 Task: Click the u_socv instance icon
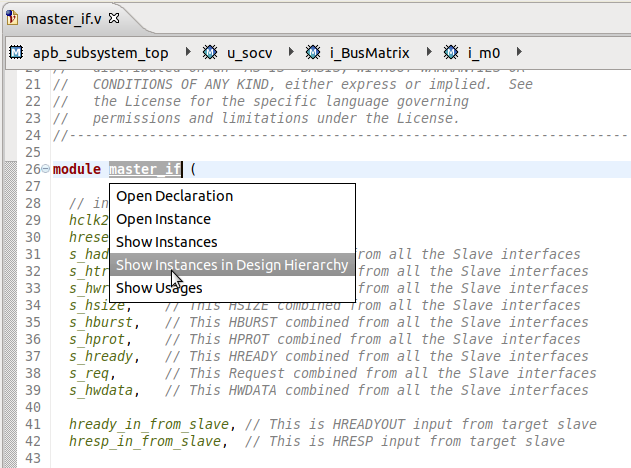point(210,52)
